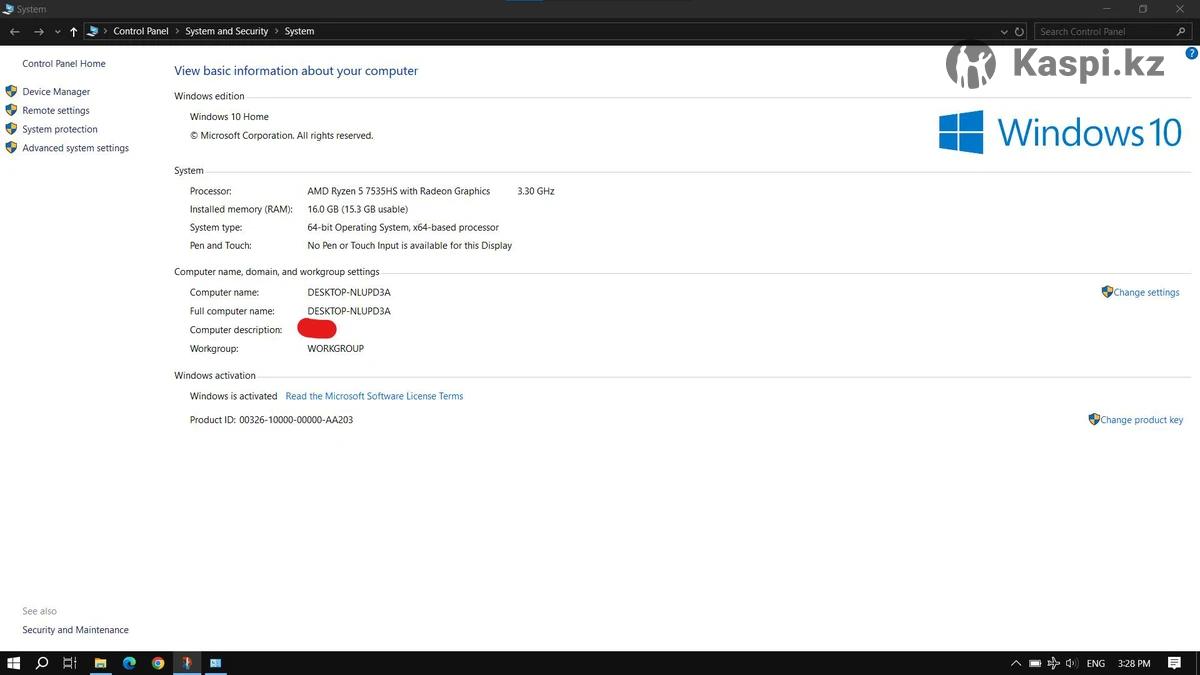The width and height of the screenshot is (1200, 675).
Task: Open Security and Maintenance link
Action: pyautogui.click(x=76, y=630)
